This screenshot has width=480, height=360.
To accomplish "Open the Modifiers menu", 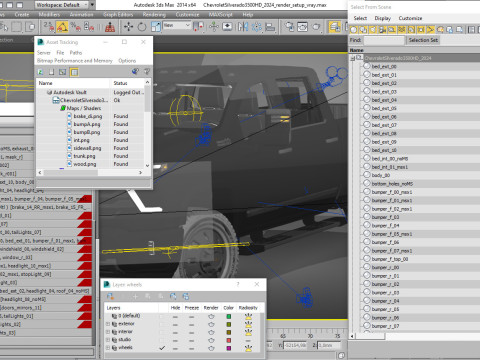I will click(49, 15).
